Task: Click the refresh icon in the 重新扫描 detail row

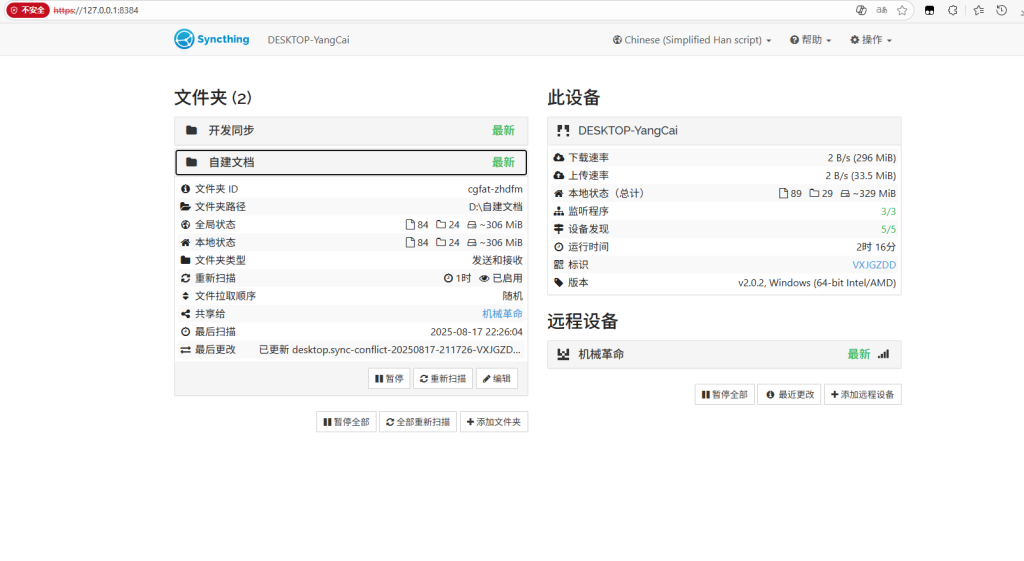Action: tap(185, 278)
